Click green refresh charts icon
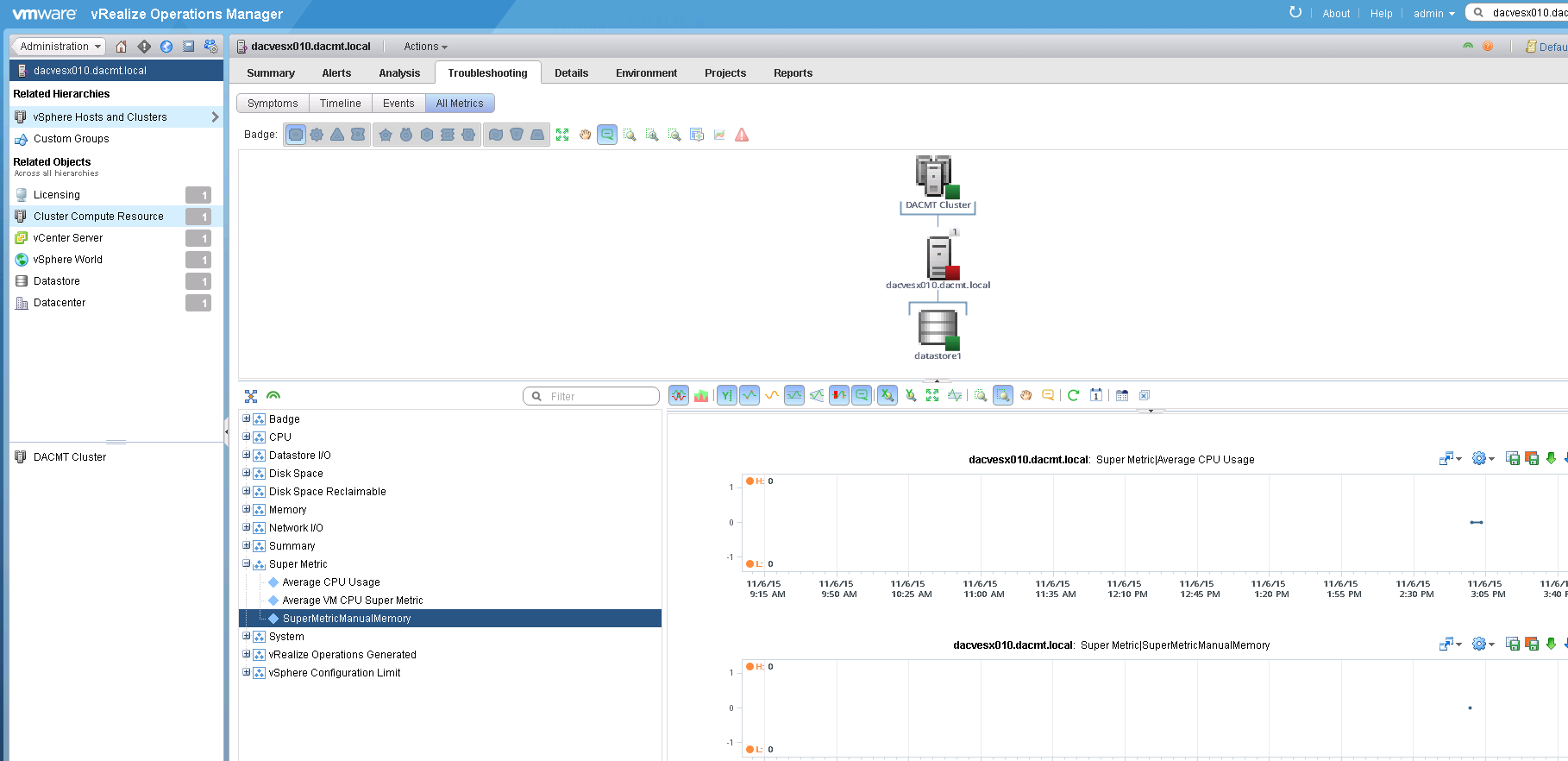The width and height of the screenshot is (1568, 761). pyautogui.click(x=1074, y=395)
